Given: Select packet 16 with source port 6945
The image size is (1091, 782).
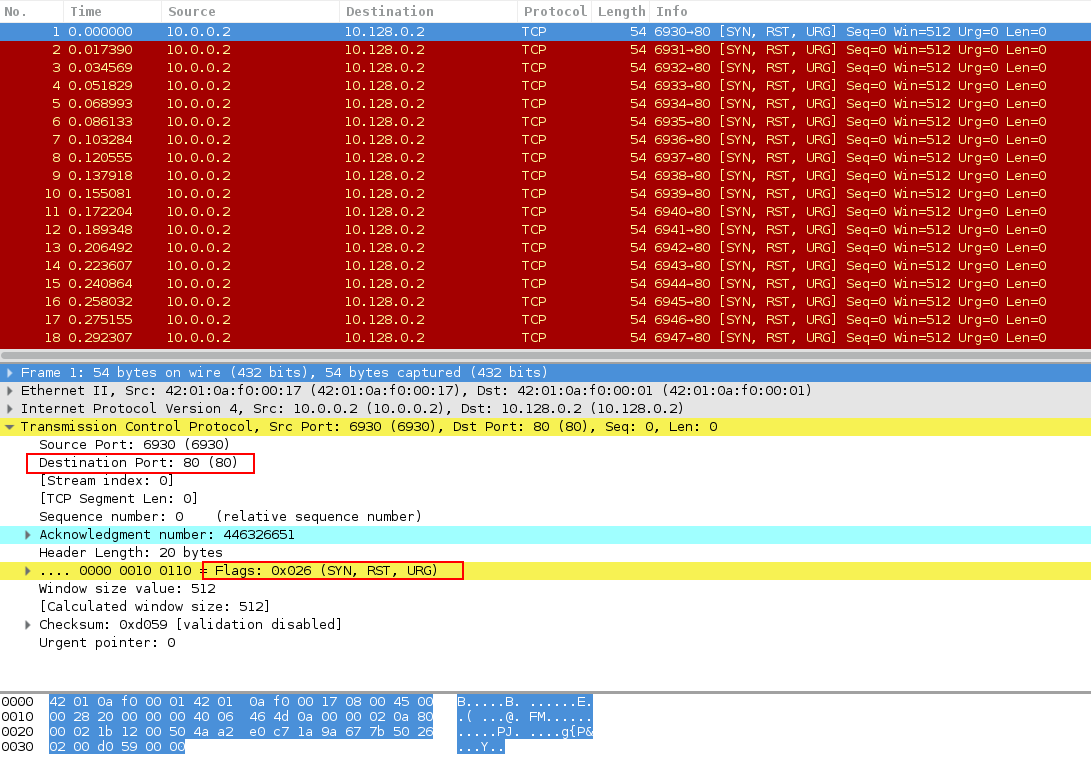Looking at the screenshot, I should (546, 302).
